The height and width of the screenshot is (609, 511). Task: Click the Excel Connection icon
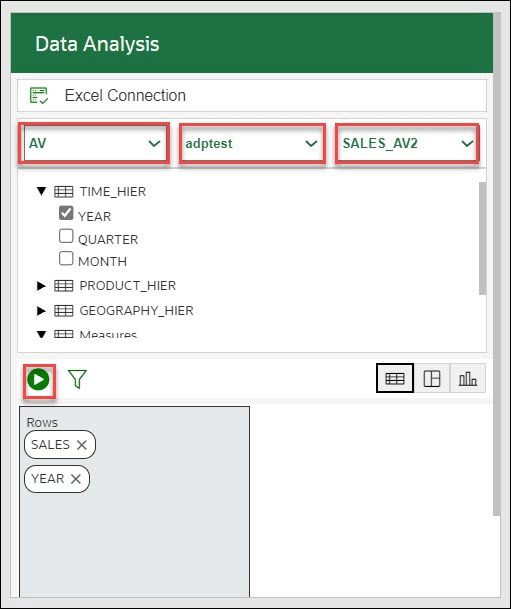point(39,96)
